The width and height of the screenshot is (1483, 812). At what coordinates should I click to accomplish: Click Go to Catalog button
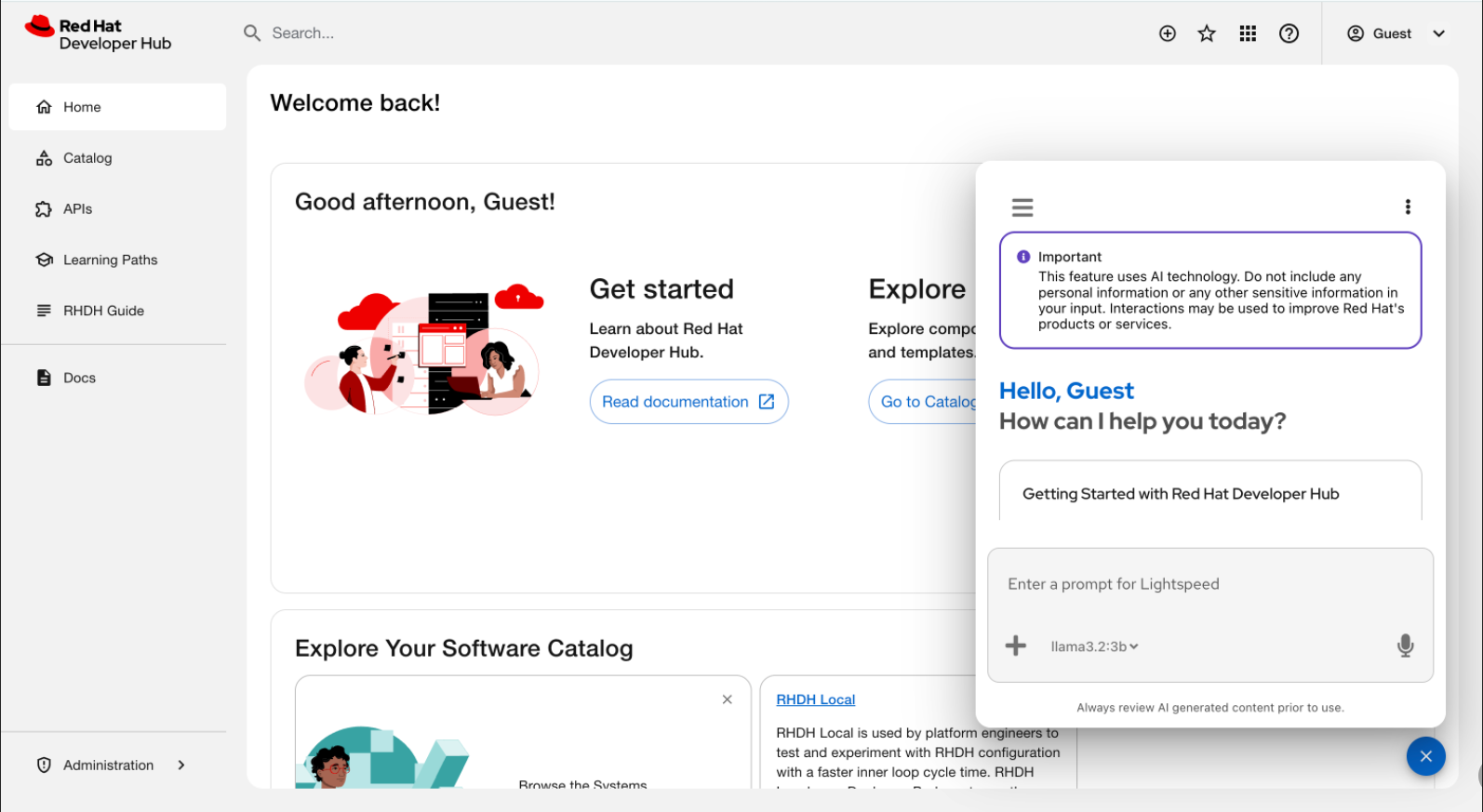tap(922, 402)
